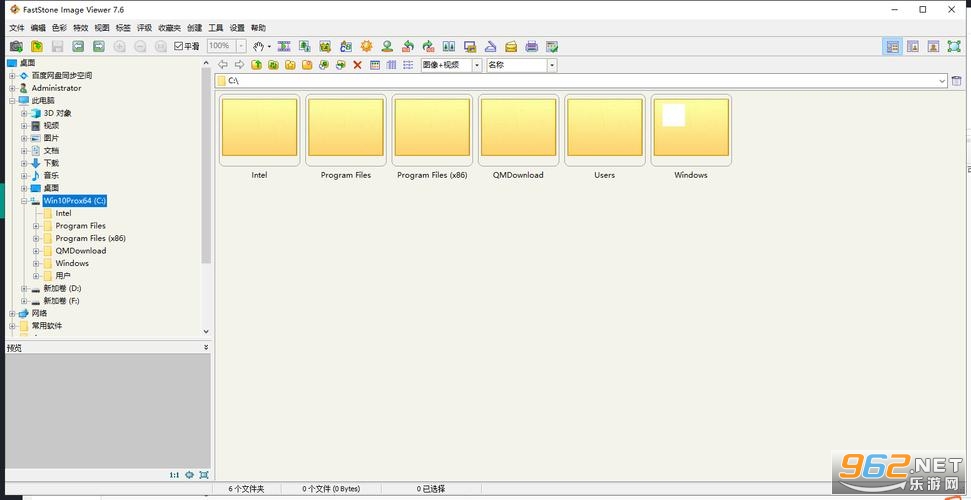Switch to thumbnail view icon
This screenshot has height=500, width=971.
point(375,64)
